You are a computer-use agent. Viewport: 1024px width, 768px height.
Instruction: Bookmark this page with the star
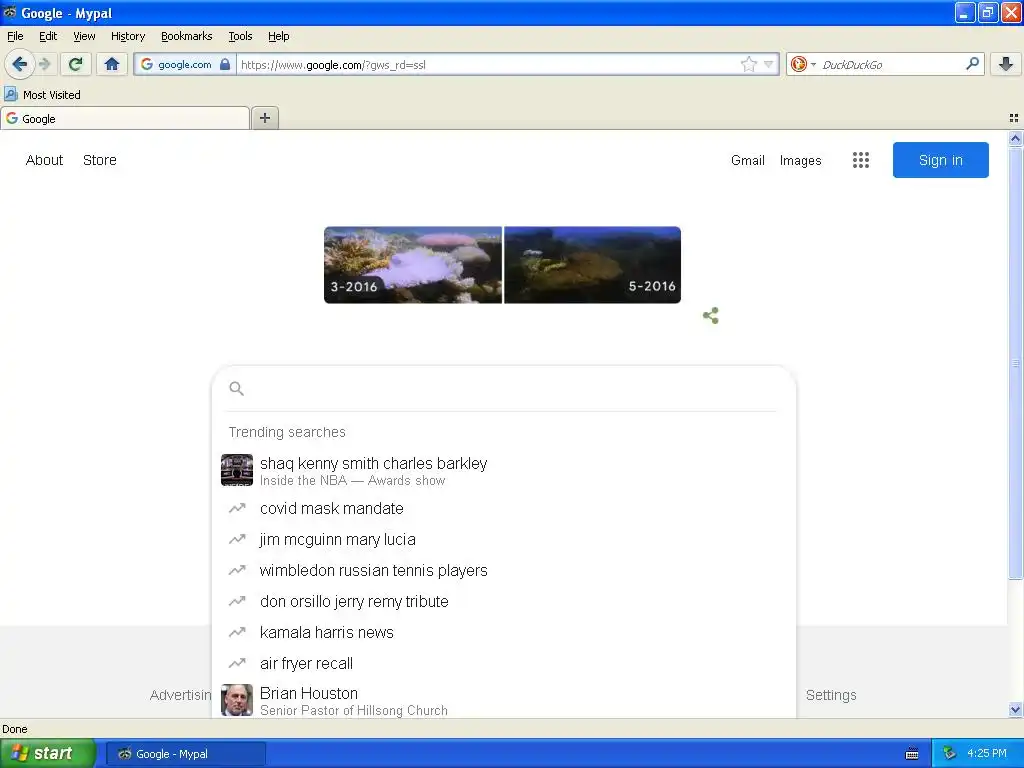click(x=748, y=64)
